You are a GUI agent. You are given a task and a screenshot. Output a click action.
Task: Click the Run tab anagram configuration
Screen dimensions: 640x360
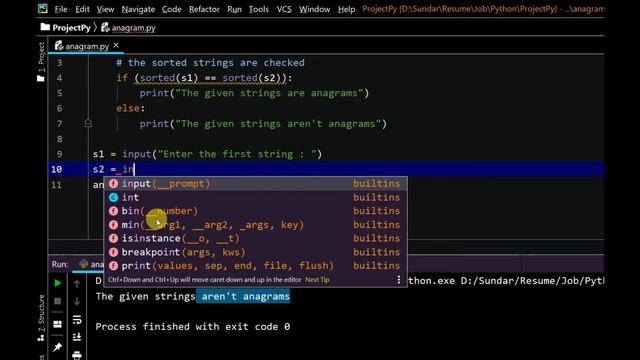[x=92, y=264]
